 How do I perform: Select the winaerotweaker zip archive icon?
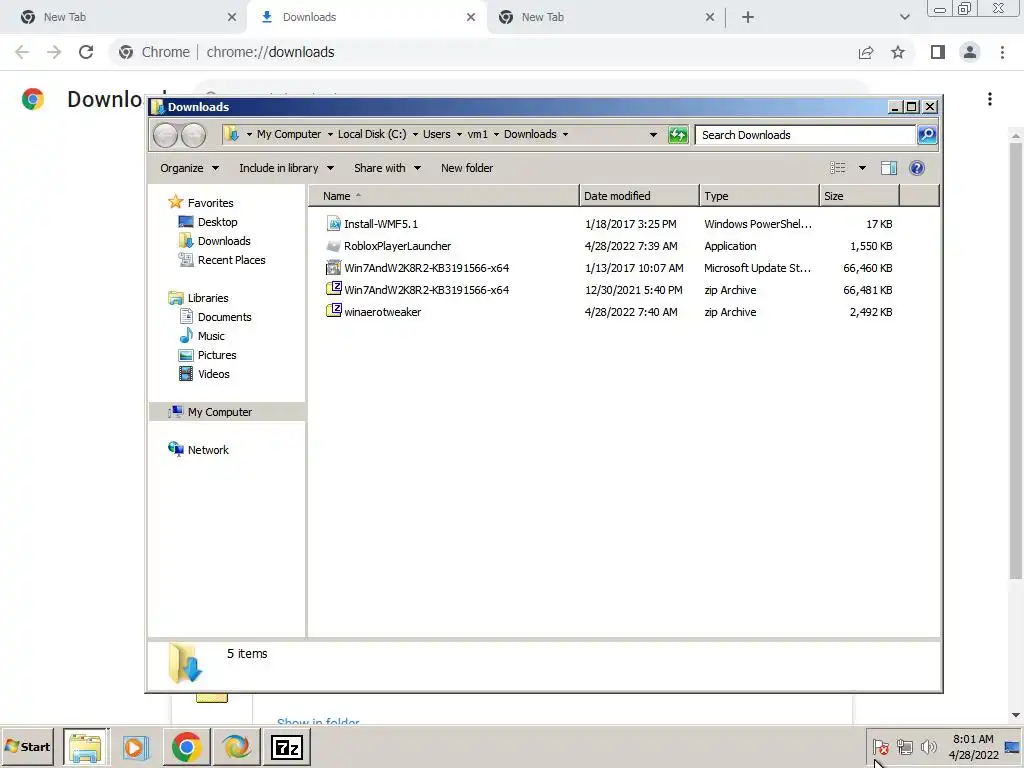click(334, 311)
